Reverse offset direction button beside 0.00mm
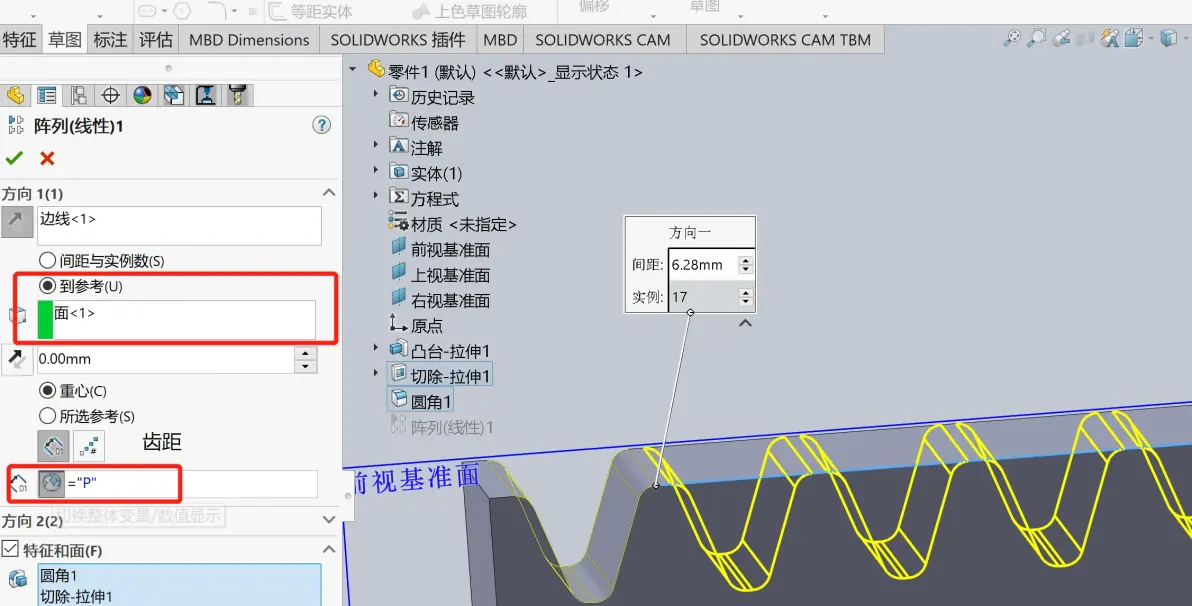 [x=16, y=359]
